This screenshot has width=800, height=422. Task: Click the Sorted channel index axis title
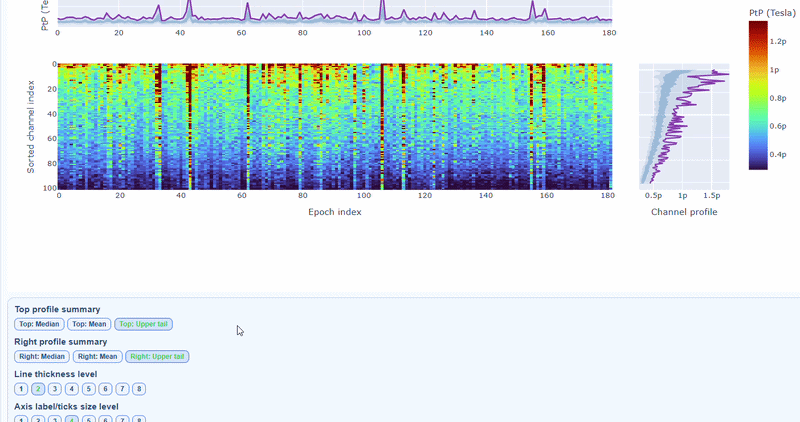(31, 127)
